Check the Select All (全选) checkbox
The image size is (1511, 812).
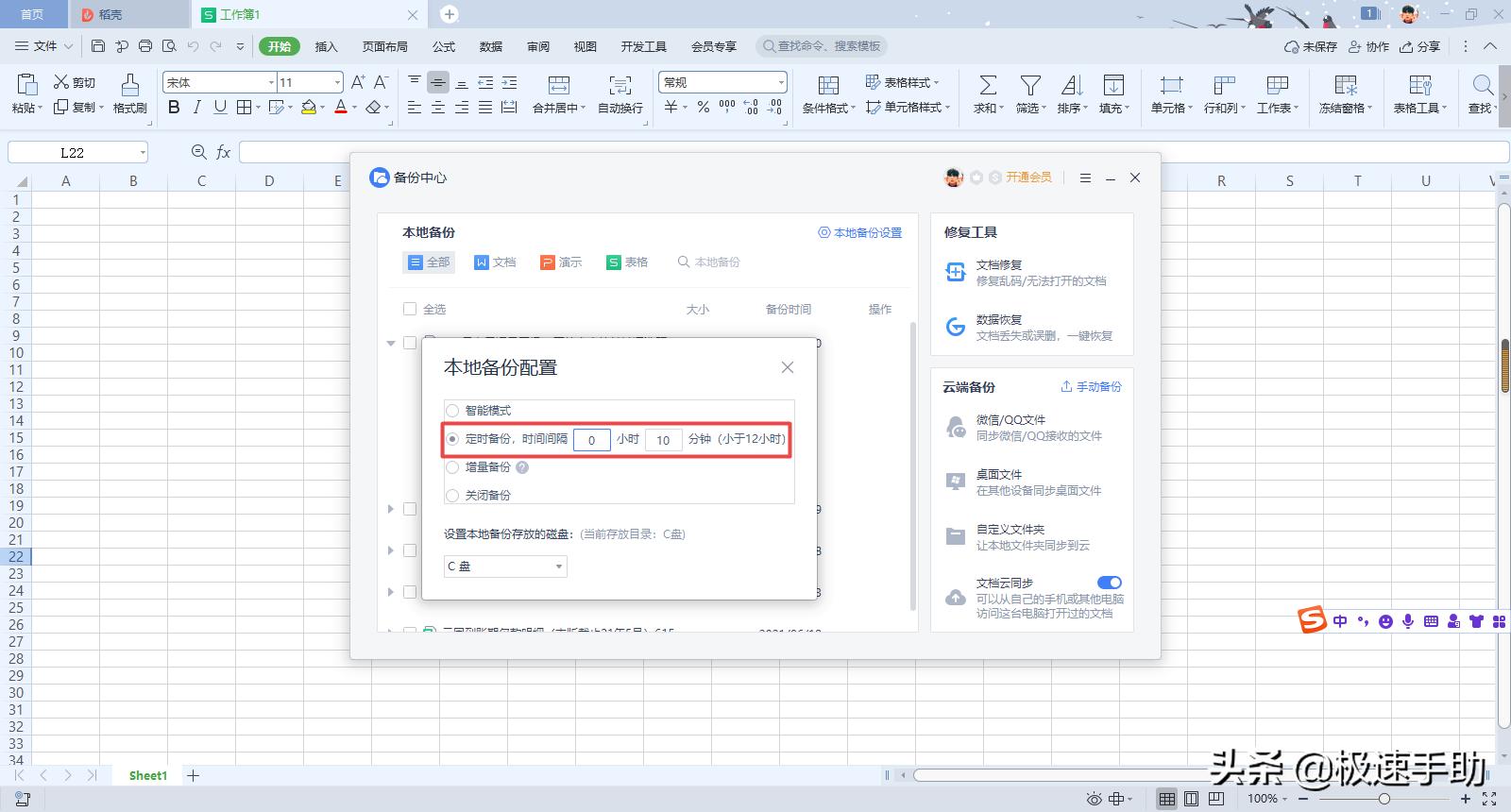tap(410, 309)
